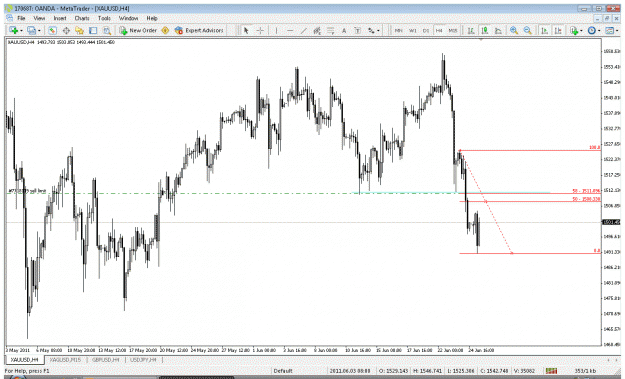
Task: Launch MetaEditor via yellow diamond icon
Action: tap(165, 30)
